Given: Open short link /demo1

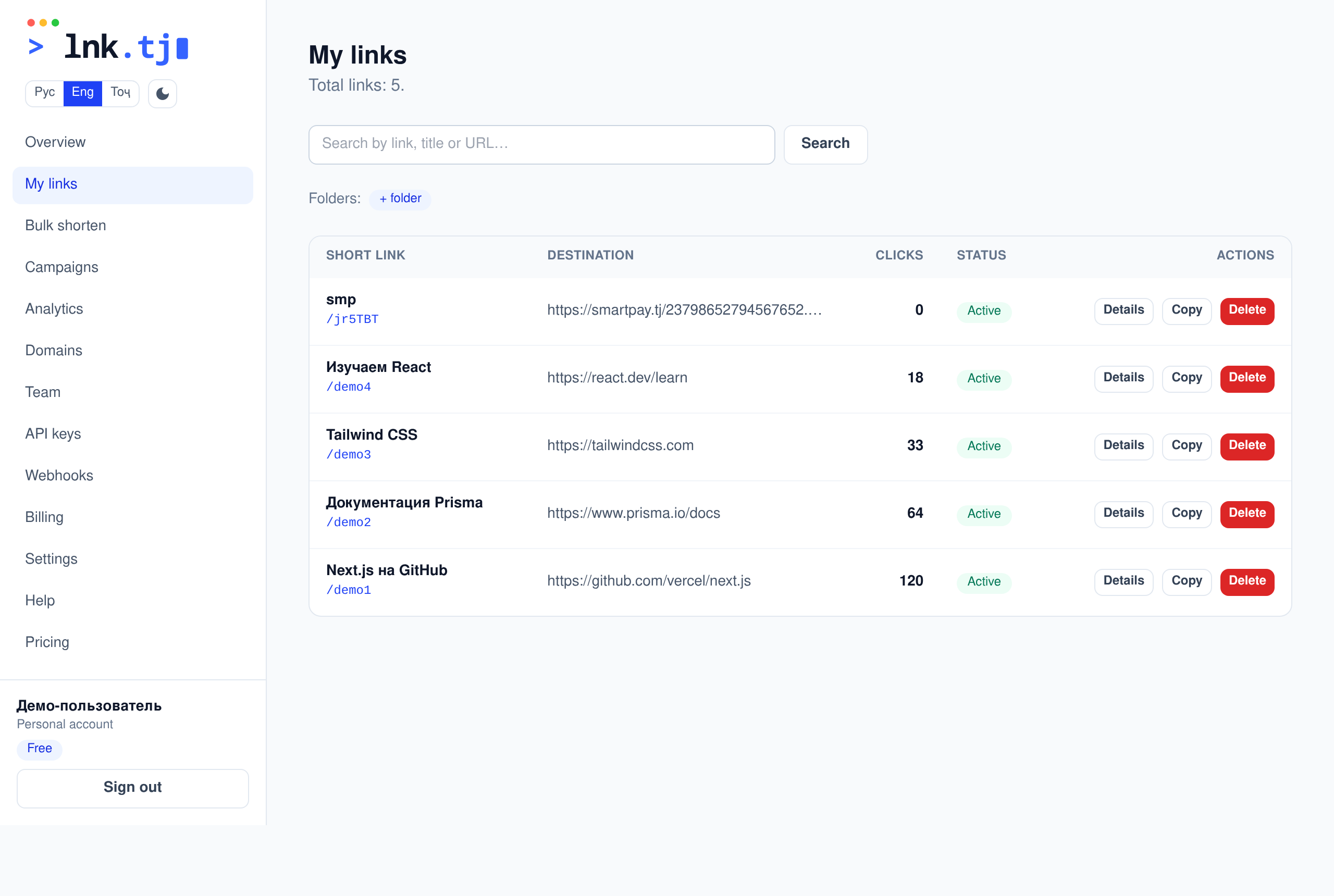Looking at the screenshot, I should click(349, 590).
